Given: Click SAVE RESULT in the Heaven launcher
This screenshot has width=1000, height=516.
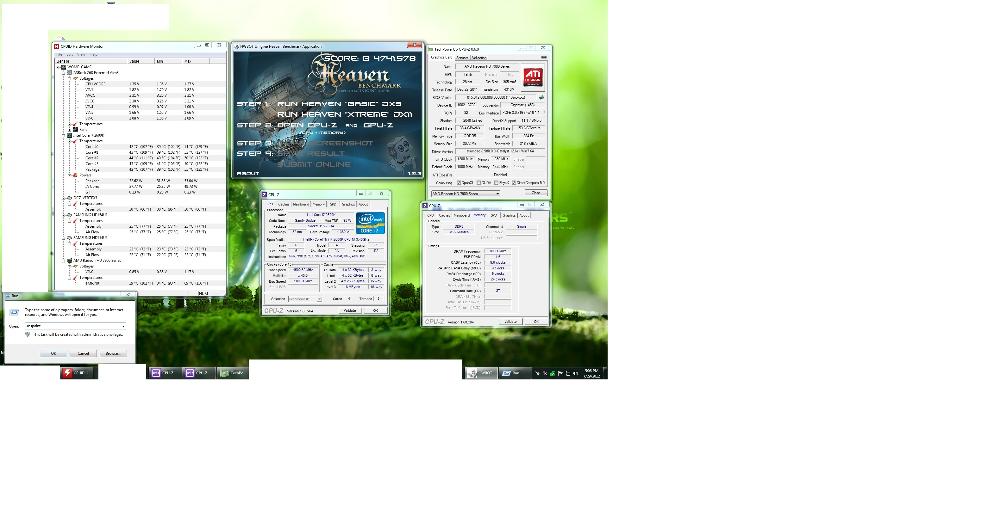Looking at the screenshot, I should (x=311, y=154).
